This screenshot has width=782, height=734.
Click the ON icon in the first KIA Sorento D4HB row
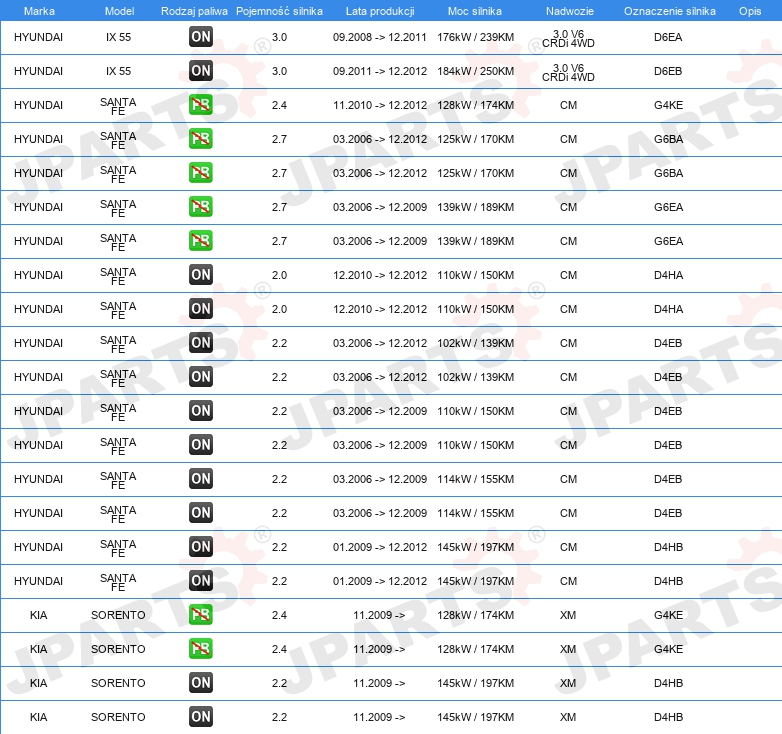(201, 683)
